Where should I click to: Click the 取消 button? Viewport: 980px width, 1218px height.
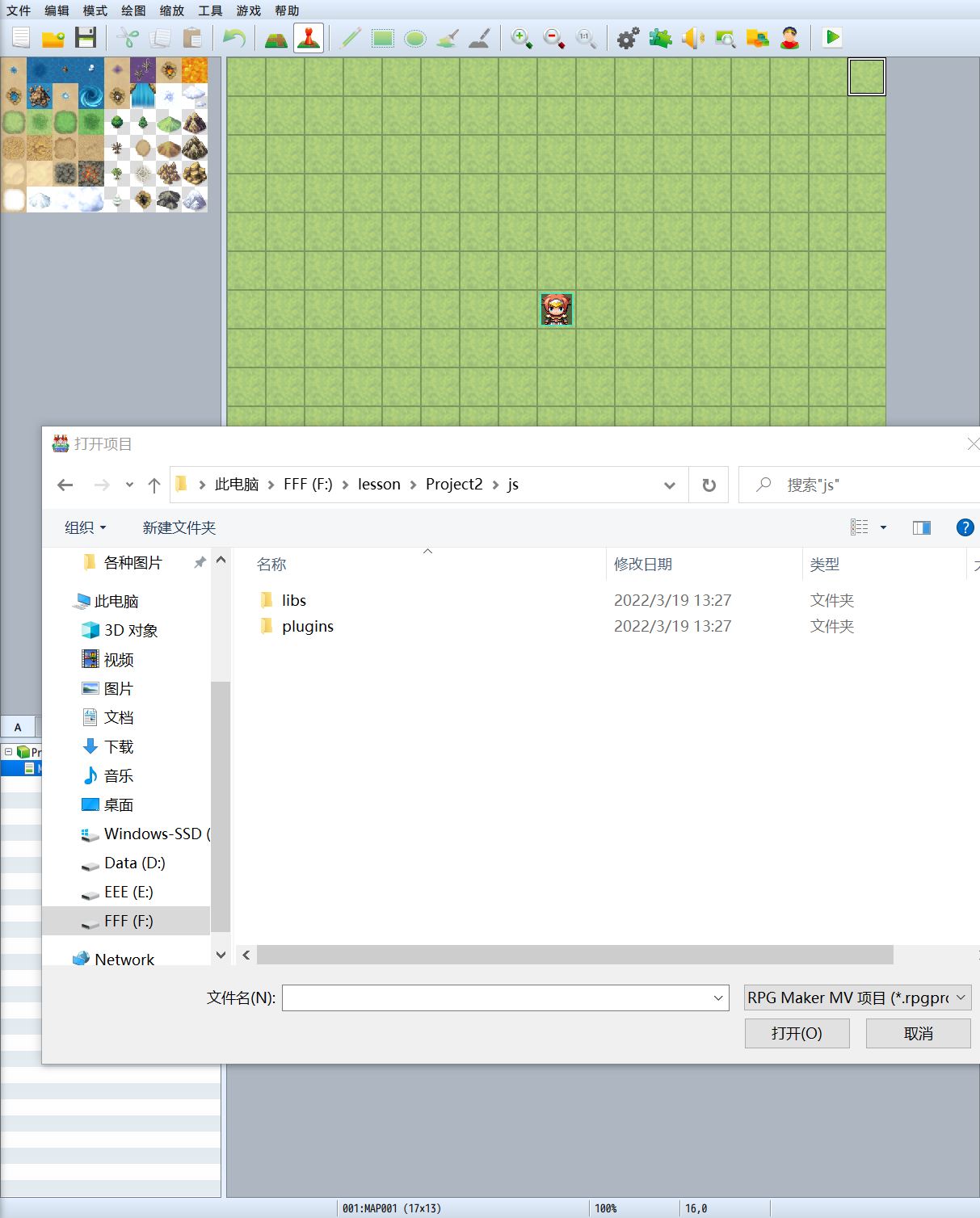tap(919, 1033)
